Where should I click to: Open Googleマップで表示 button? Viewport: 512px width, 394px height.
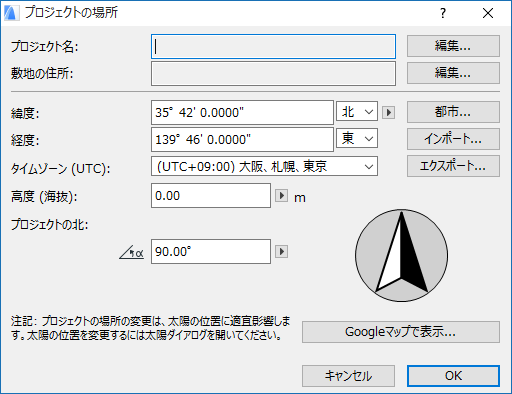point(401,332)
